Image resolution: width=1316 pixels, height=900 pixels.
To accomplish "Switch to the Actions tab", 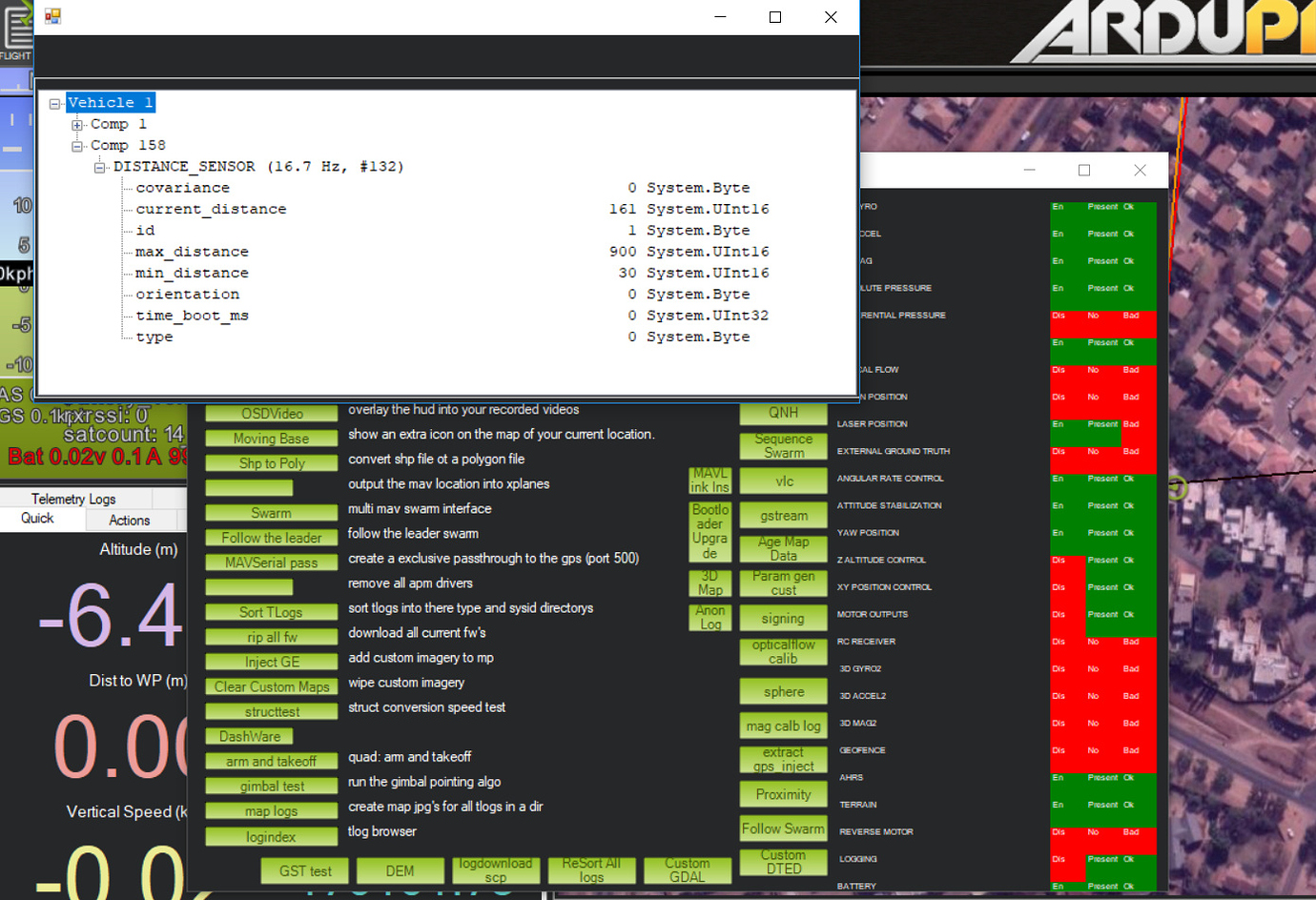I will pos(131,521).
